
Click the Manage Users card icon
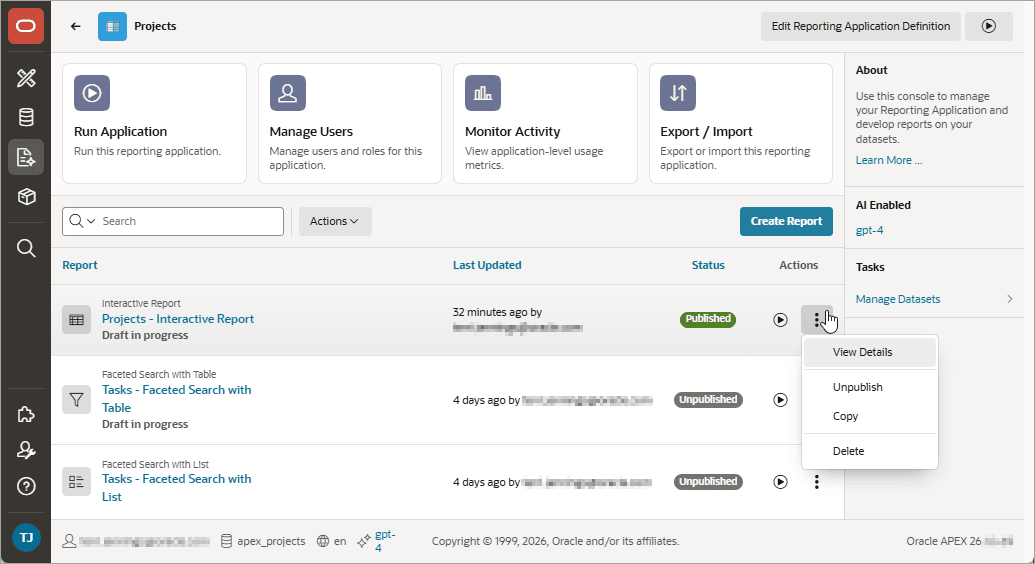click(287, 93)
